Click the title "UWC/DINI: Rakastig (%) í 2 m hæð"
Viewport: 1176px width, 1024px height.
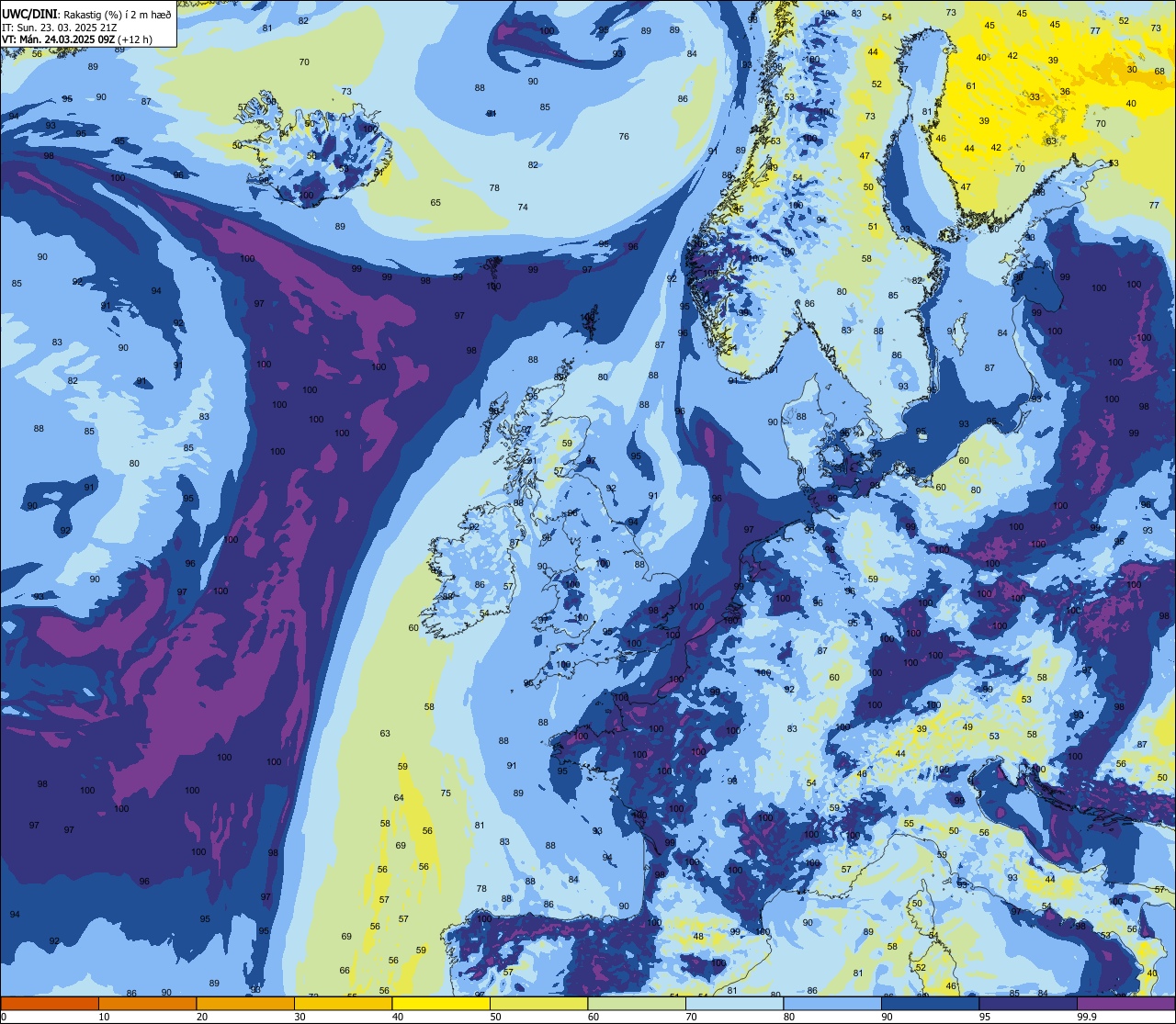pos(86,14)
